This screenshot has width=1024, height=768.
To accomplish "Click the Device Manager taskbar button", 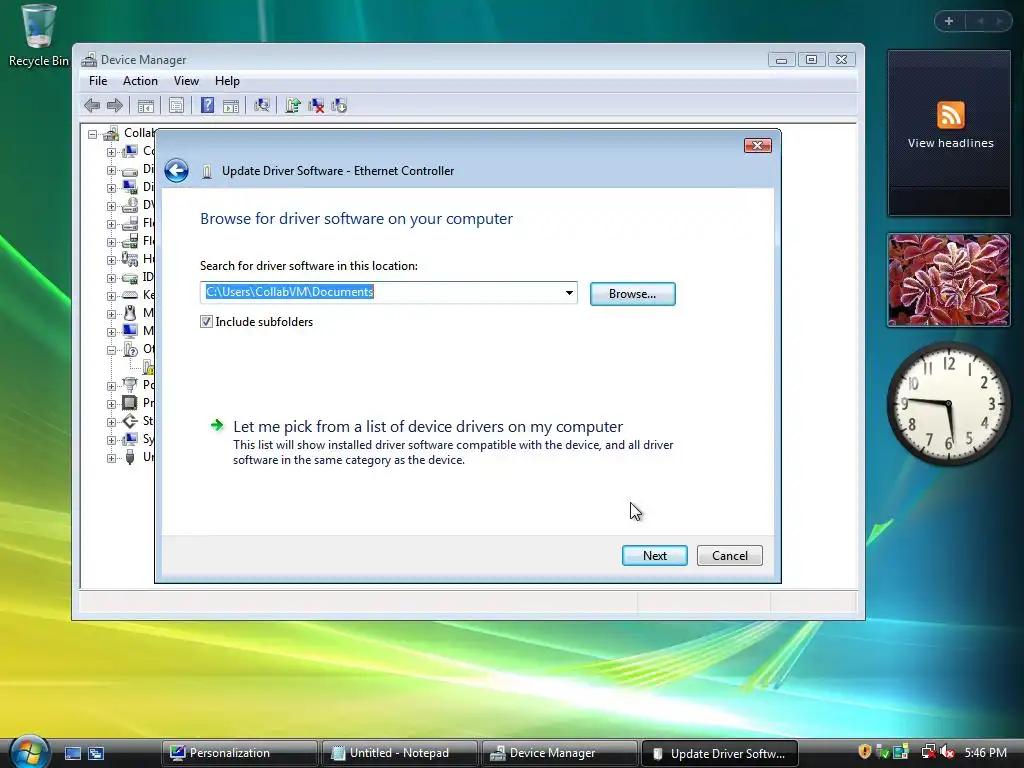I will click(x=559, y=753).
